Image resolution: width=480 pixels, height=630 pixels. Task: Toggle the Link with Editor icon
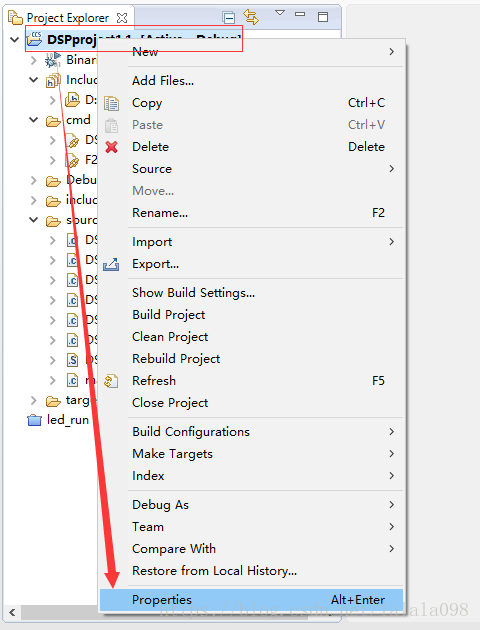click(251, 17)
